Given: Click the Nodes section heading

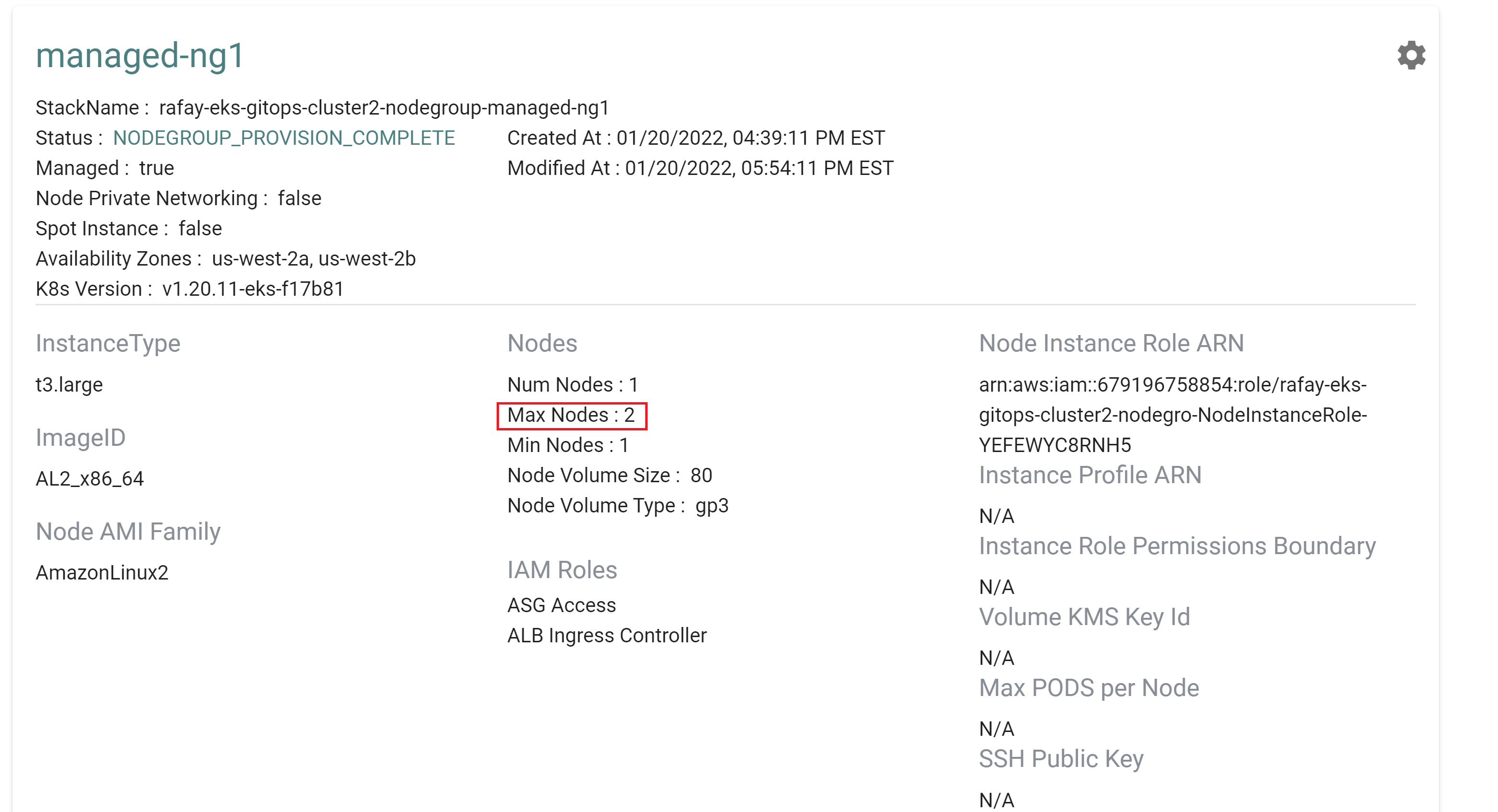Looking at the screenshot, I should (542, 343).
